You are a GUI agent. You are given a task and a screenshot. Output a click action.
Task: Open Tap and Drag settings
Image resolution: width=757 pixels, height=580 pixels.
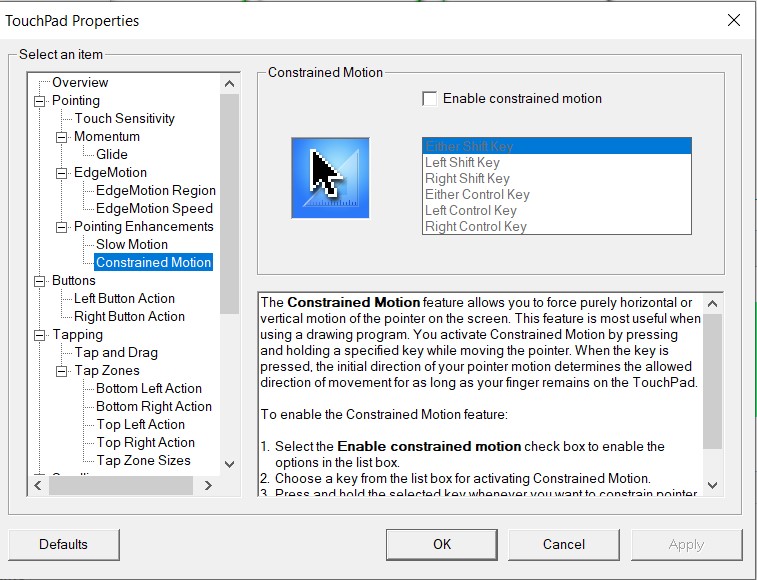(x=116, y=352)
